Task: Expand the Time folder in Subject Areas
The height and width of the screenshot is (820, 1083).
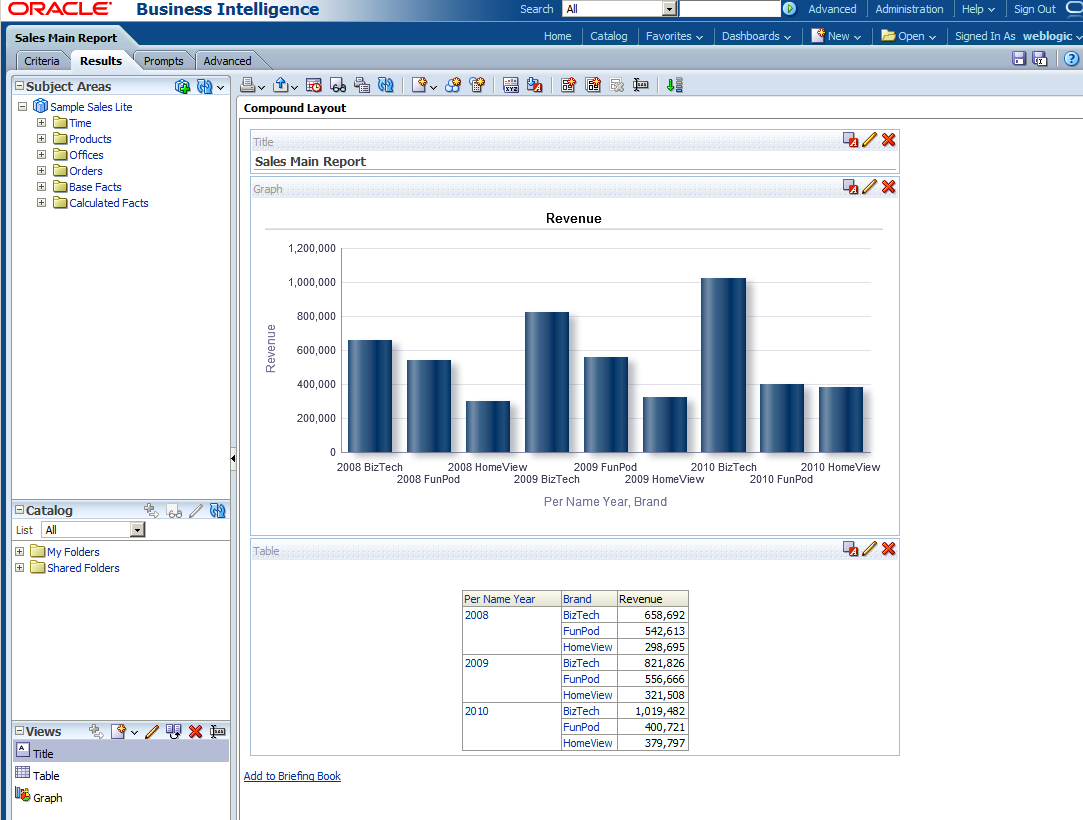Action: pos(40,122)
